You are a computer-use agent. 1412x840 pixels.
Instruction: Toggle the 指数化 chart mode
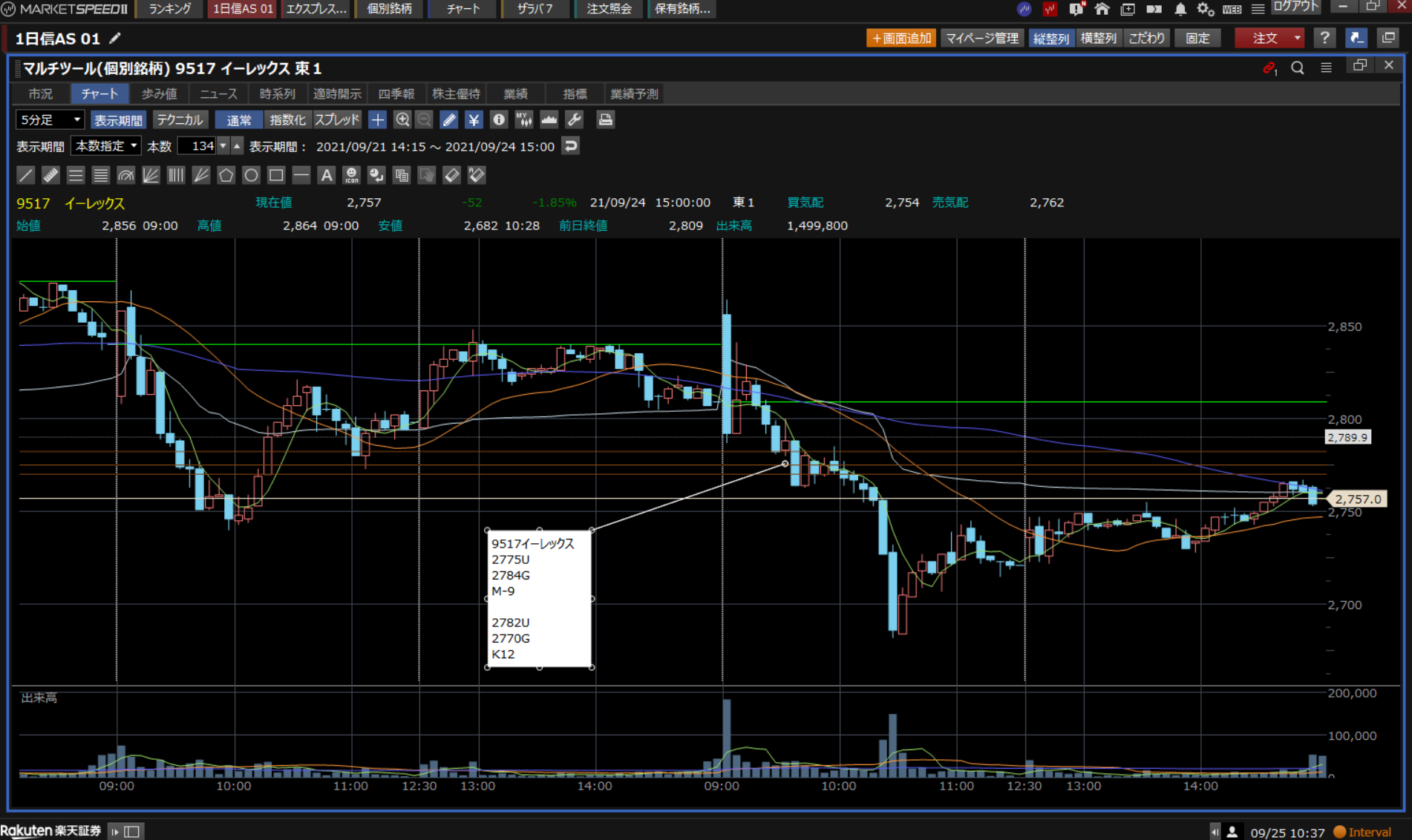287,119
